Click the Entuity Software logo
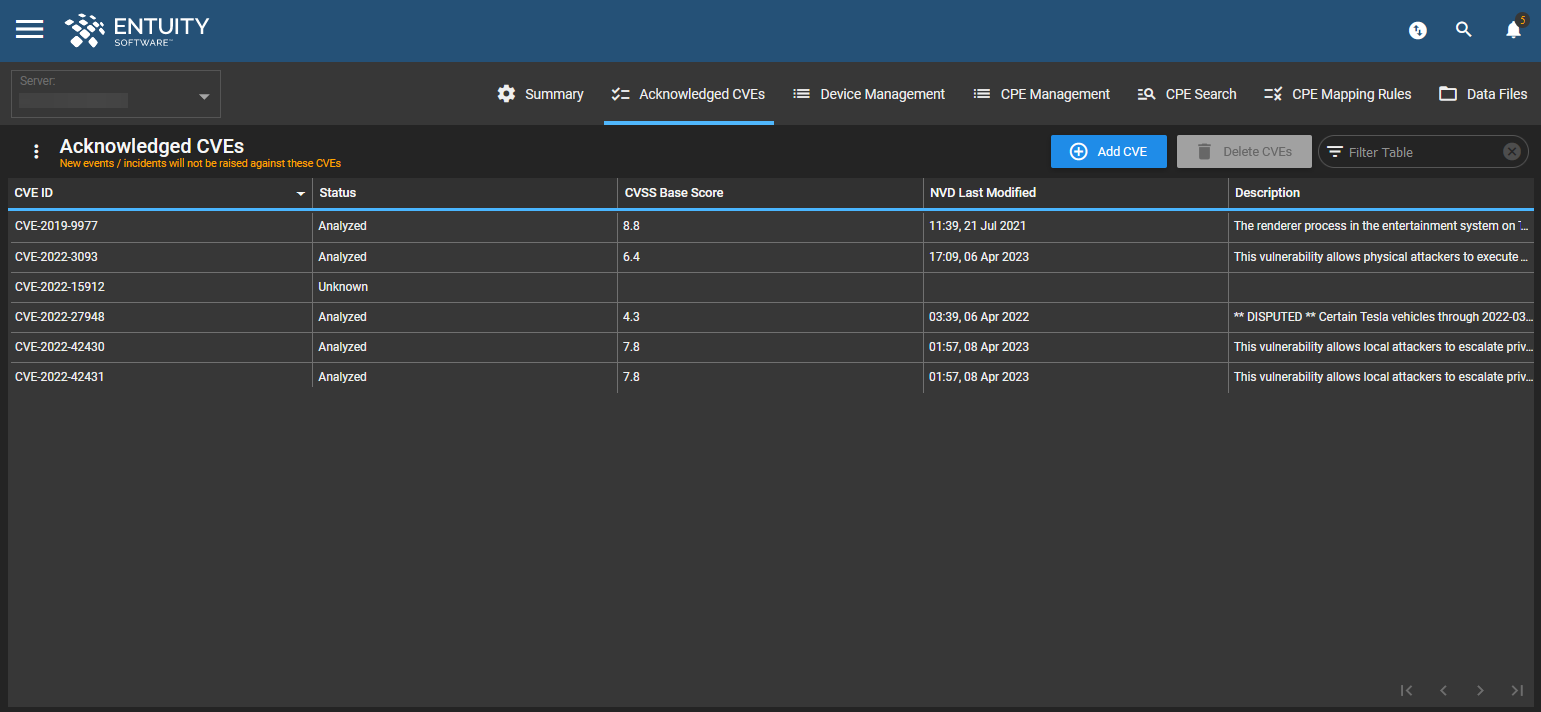Viewport: 1541px width, 712px height. (137, 30)
